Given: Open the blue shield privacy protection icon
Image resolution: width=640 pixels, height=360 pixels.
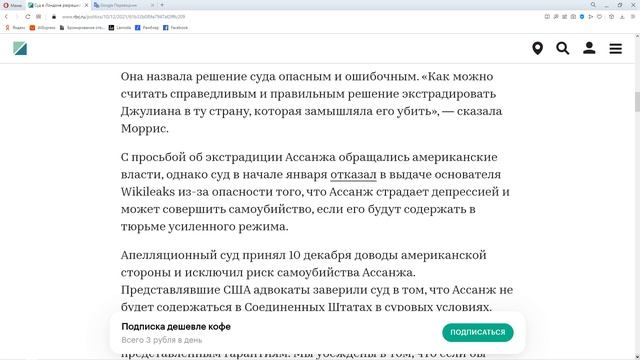Looking at the screenshot, I should [582, 17].
